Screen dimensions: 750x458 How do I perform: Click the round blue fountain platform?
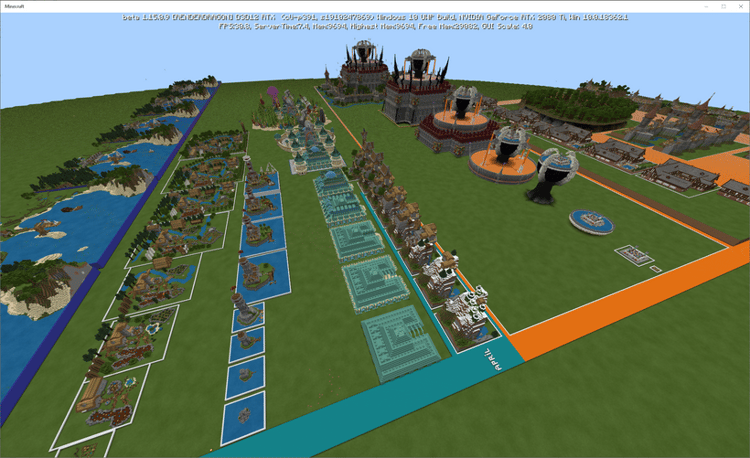[591, 222]
